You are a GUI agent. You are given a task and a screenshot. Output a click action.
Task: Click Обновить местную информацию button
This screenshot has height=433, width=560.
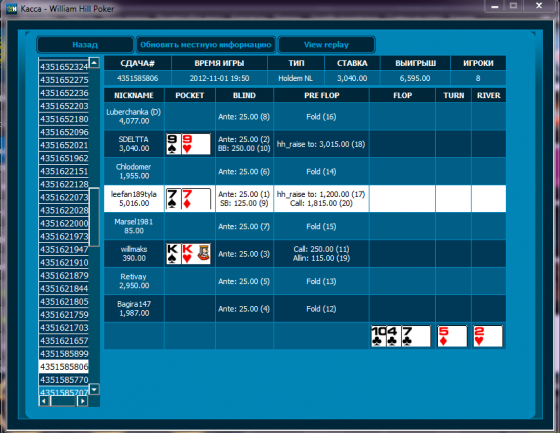pos(206,45)
